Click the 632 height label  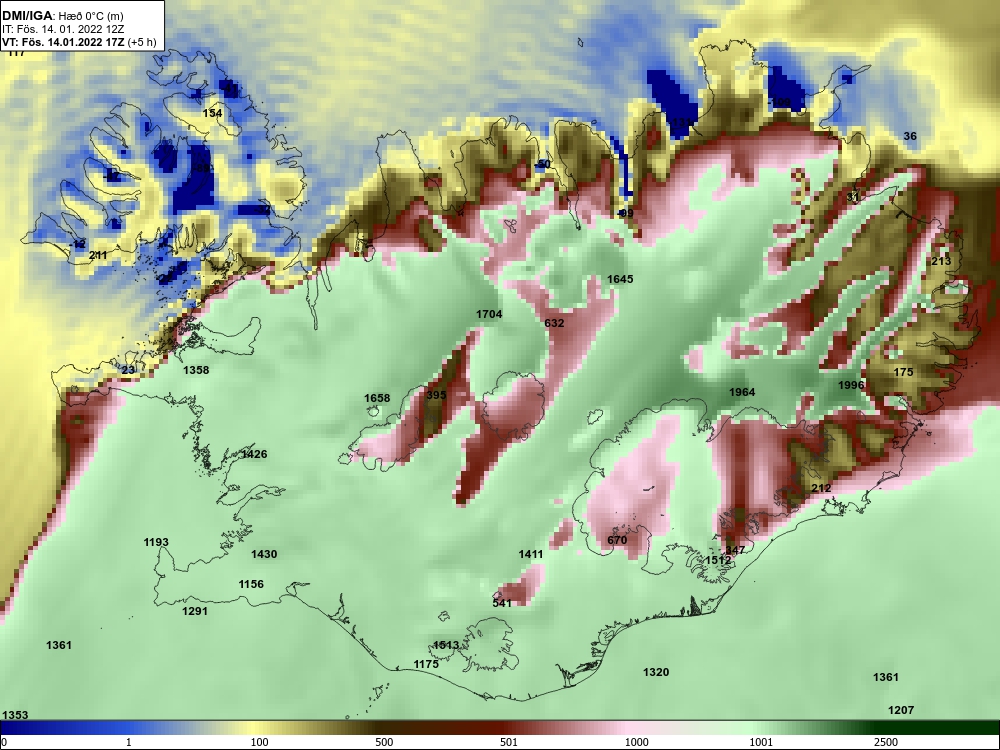tap(554, 323)
